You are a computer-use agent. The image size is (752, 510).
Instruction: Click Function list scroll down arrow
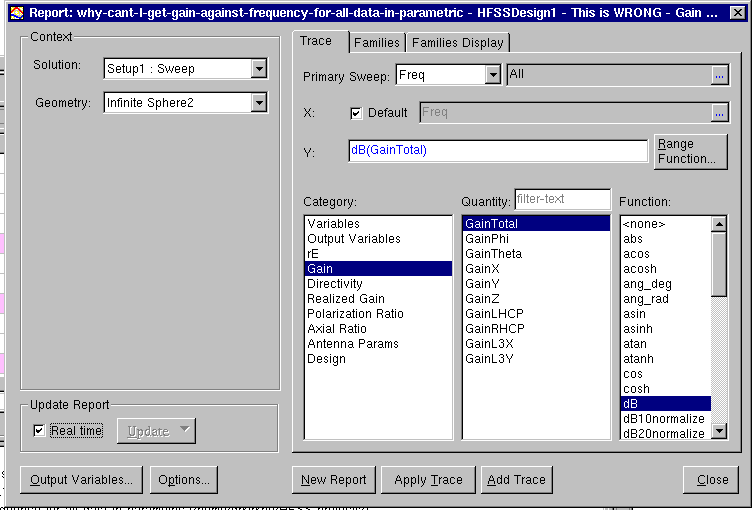[x=719, y=431]
